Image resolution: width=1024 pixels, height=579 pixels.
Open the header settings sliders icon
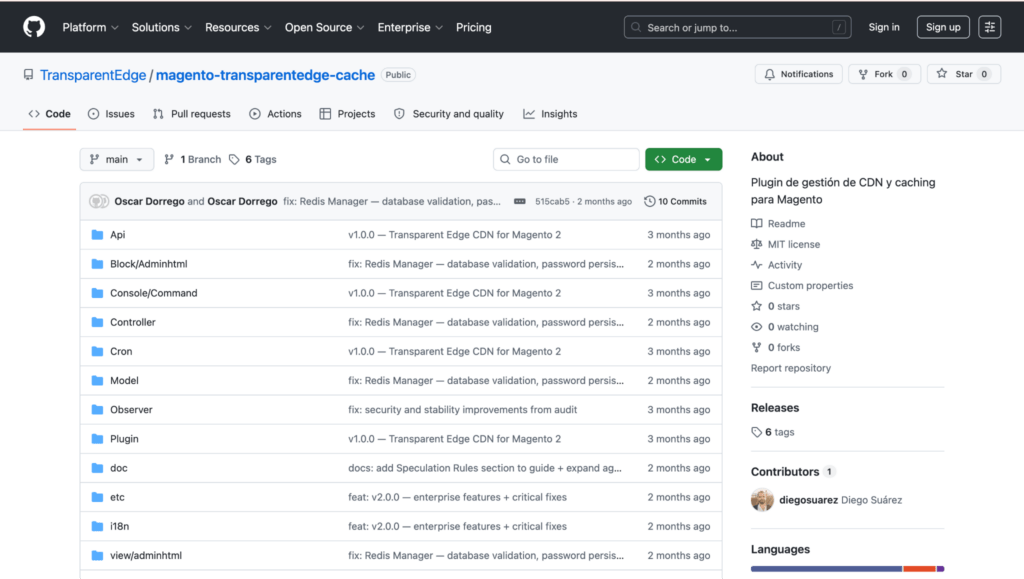pos(989,27)
